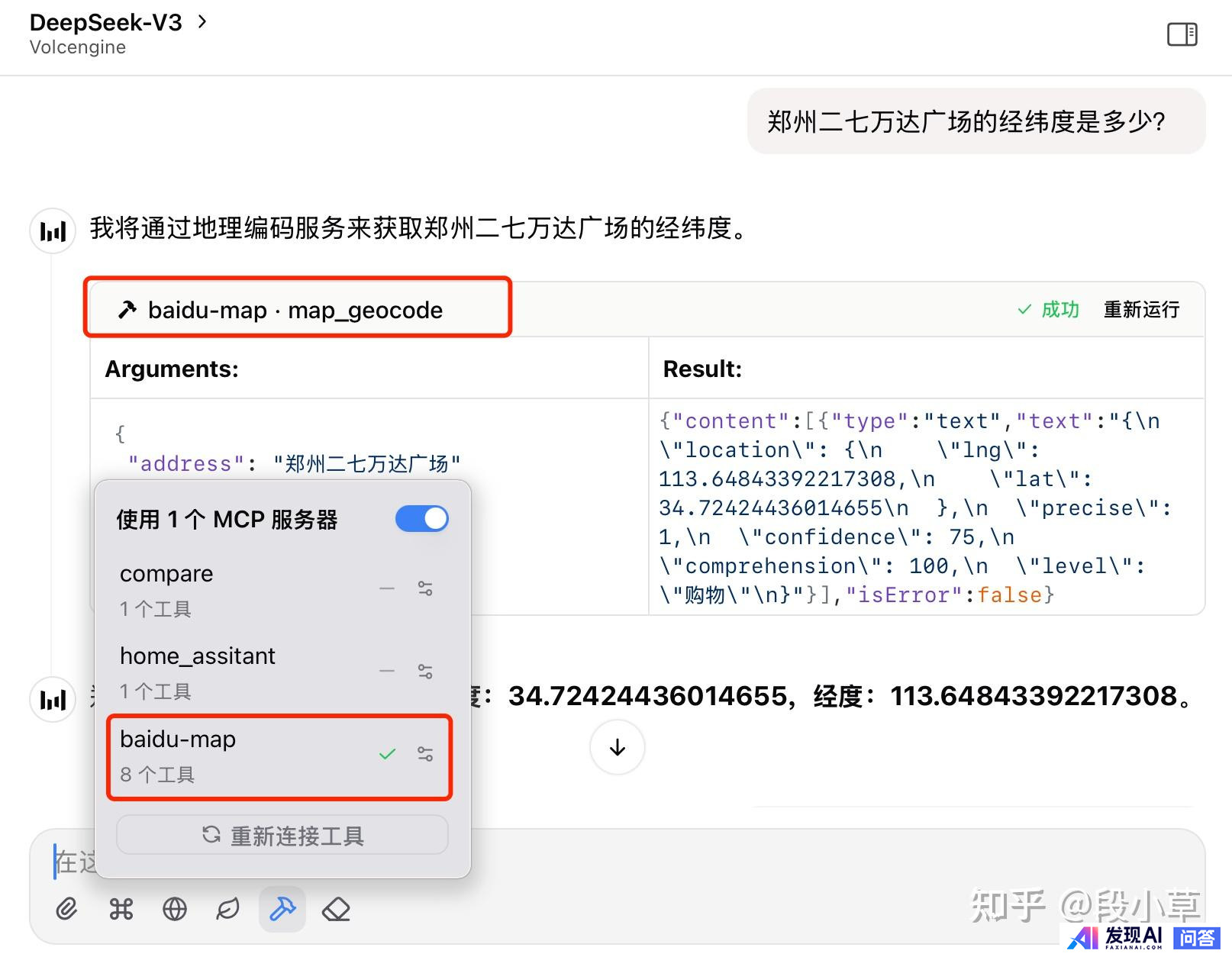The width and height of the screenshot is (1232, 957).
Task: Click the eraser clear-context icon
Action: (336, 909)
